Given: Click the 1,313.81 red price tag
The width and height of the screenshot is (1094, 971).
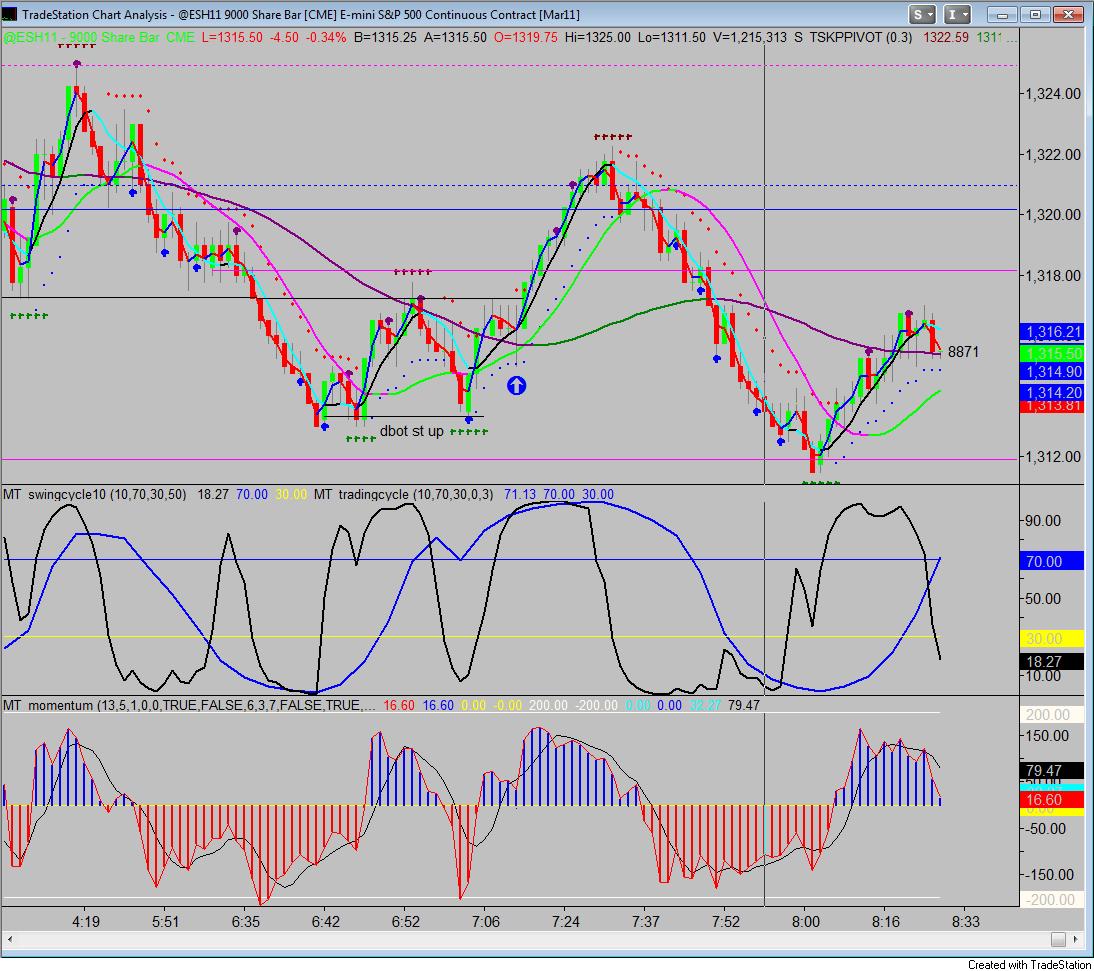Looking at the screenshot, I should click(x=1052, y=407).
